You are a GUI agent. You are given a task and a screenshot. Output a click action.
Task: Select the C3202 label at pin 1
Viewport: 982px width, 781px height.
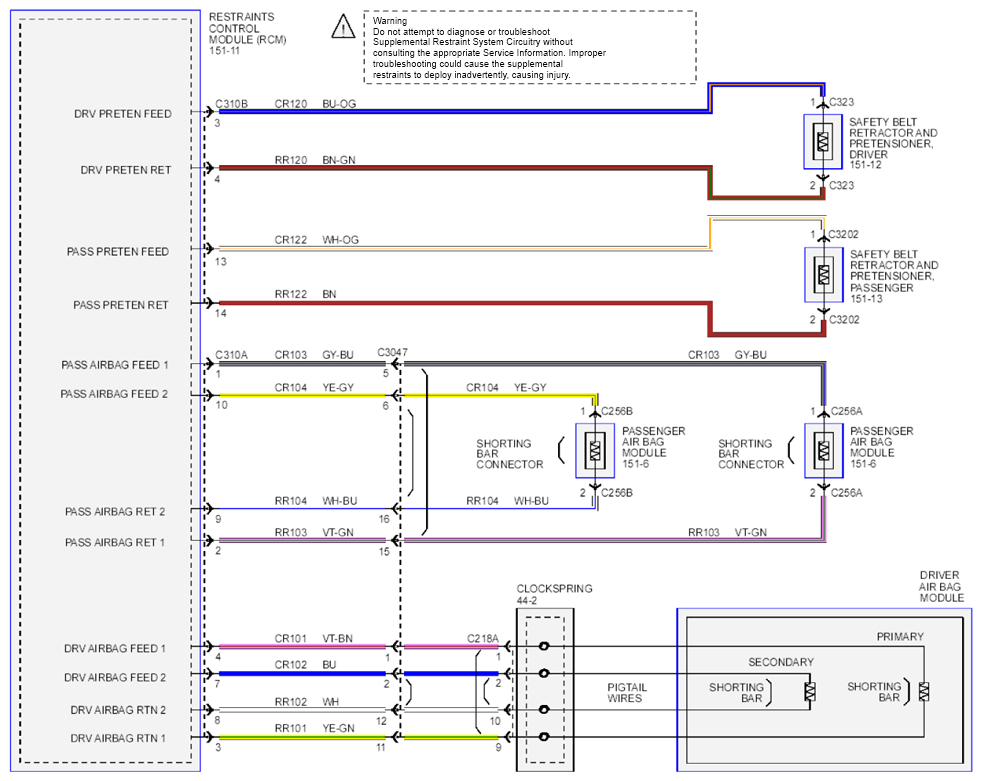[x=844, y=234]
